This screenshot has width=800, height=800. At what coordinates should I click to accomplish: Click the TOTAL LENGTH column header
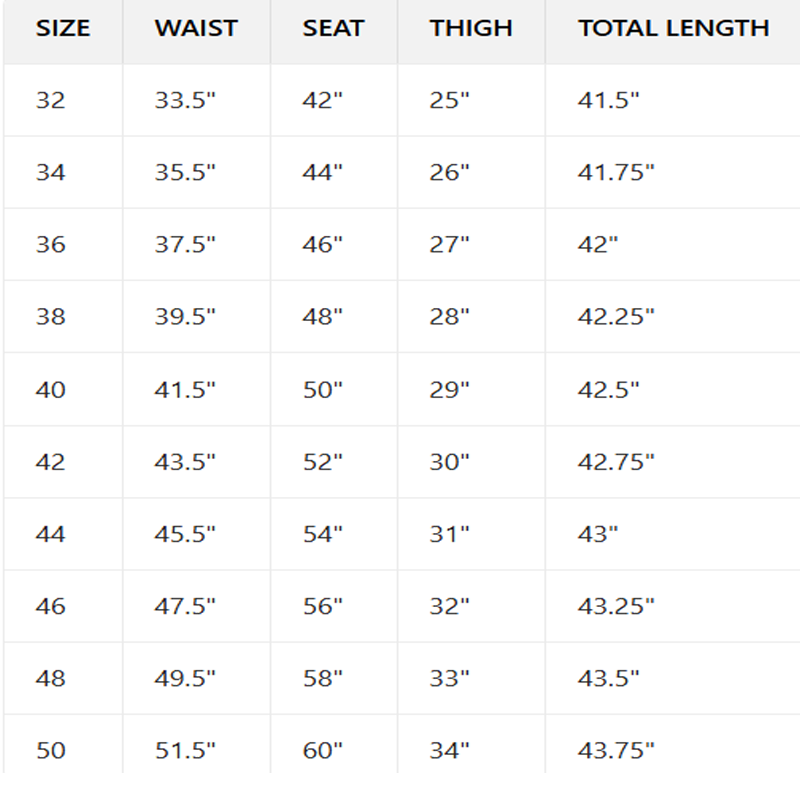(x=673, y=28)
